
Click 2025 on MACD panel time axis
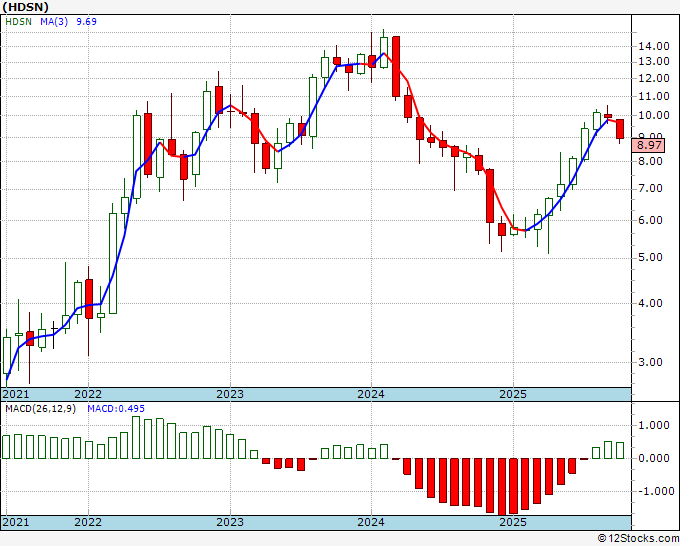point(513,522)
